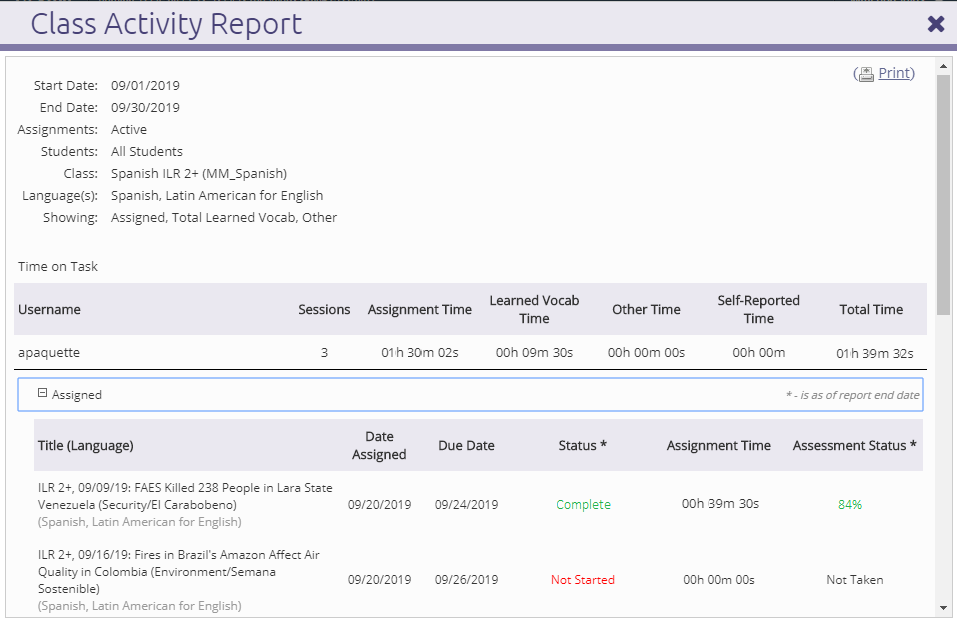The height and width of the screenshot is (621, 957).
Task: Open the Print link
Action: pyautogui.click(x=894, y=73)
